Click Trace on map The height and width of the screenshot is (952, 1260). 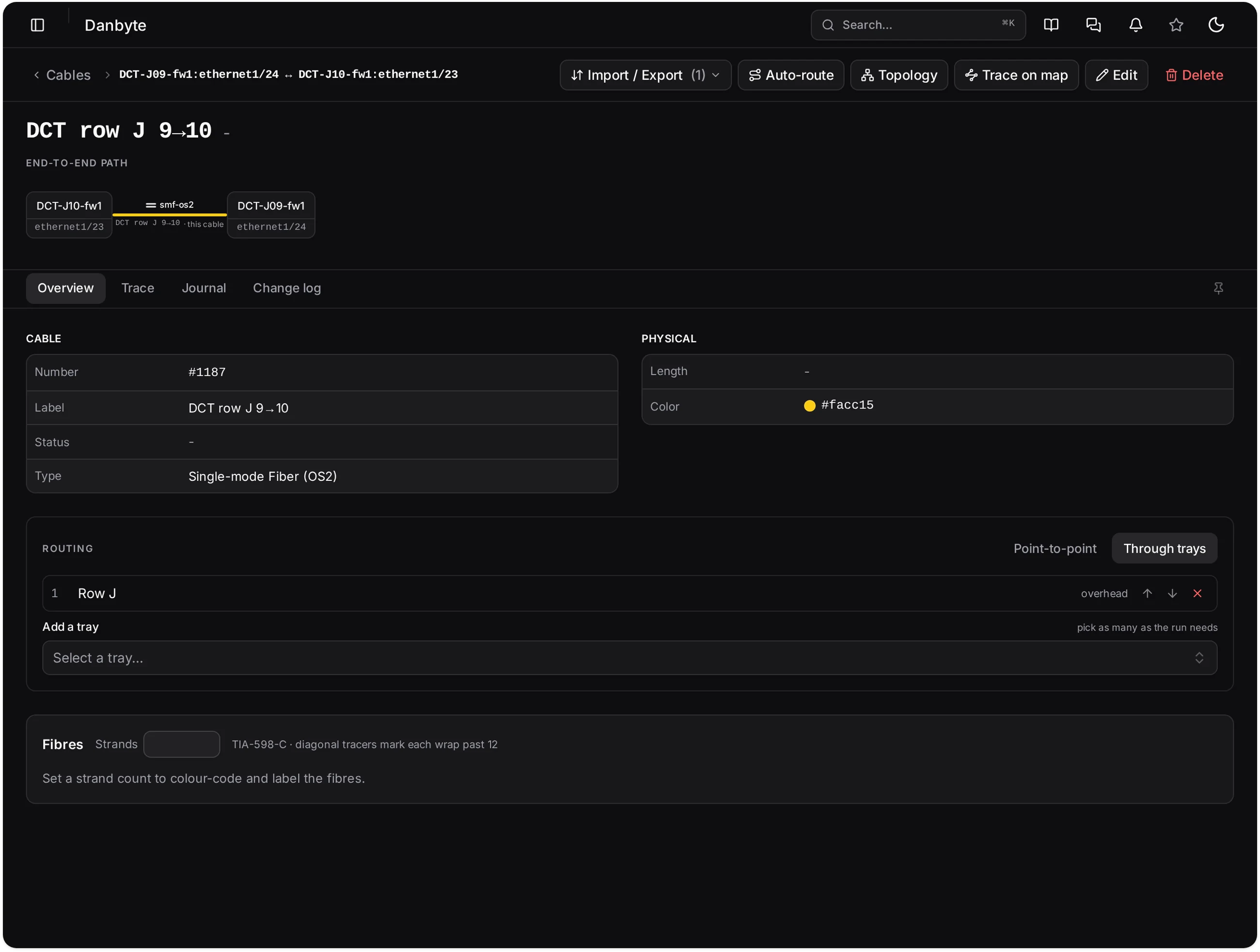1016,75
